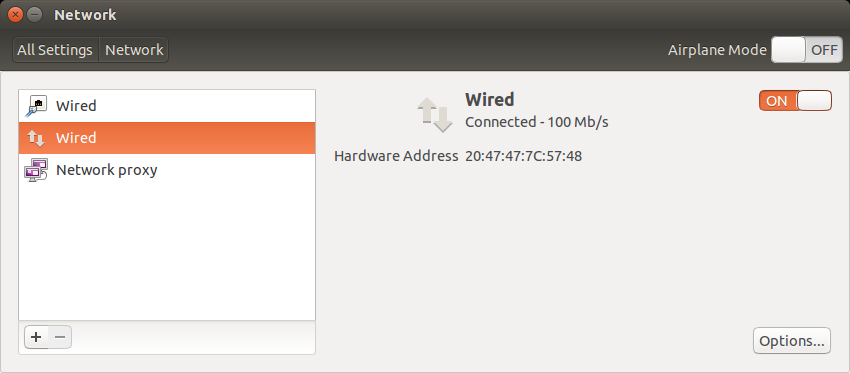Click the OFF label of Airplane Mode
Viewport: 850px width, 373px height.
(824, 50)
